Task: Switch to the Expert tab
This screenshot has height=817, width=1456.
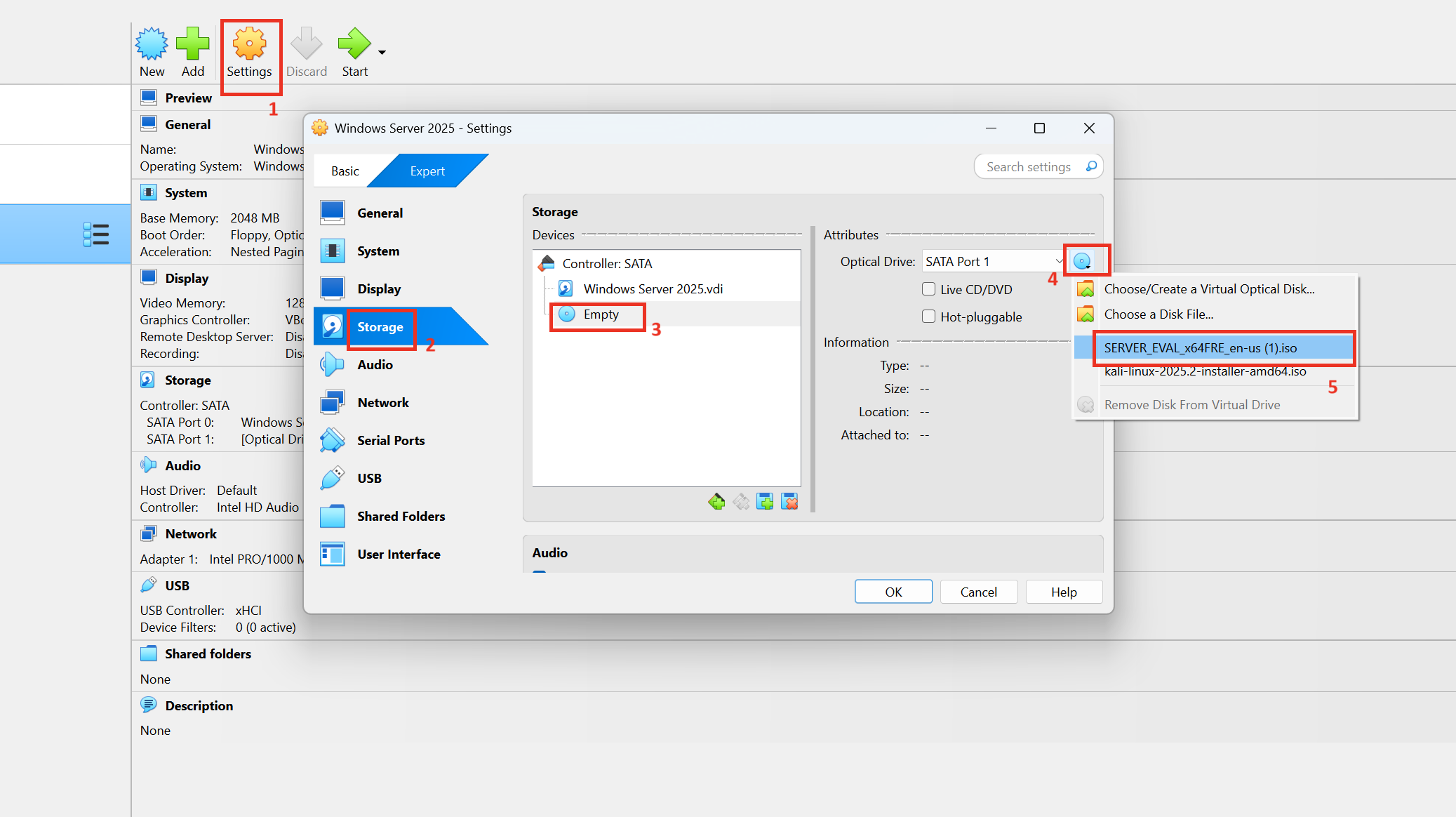Action: point(427,171)
